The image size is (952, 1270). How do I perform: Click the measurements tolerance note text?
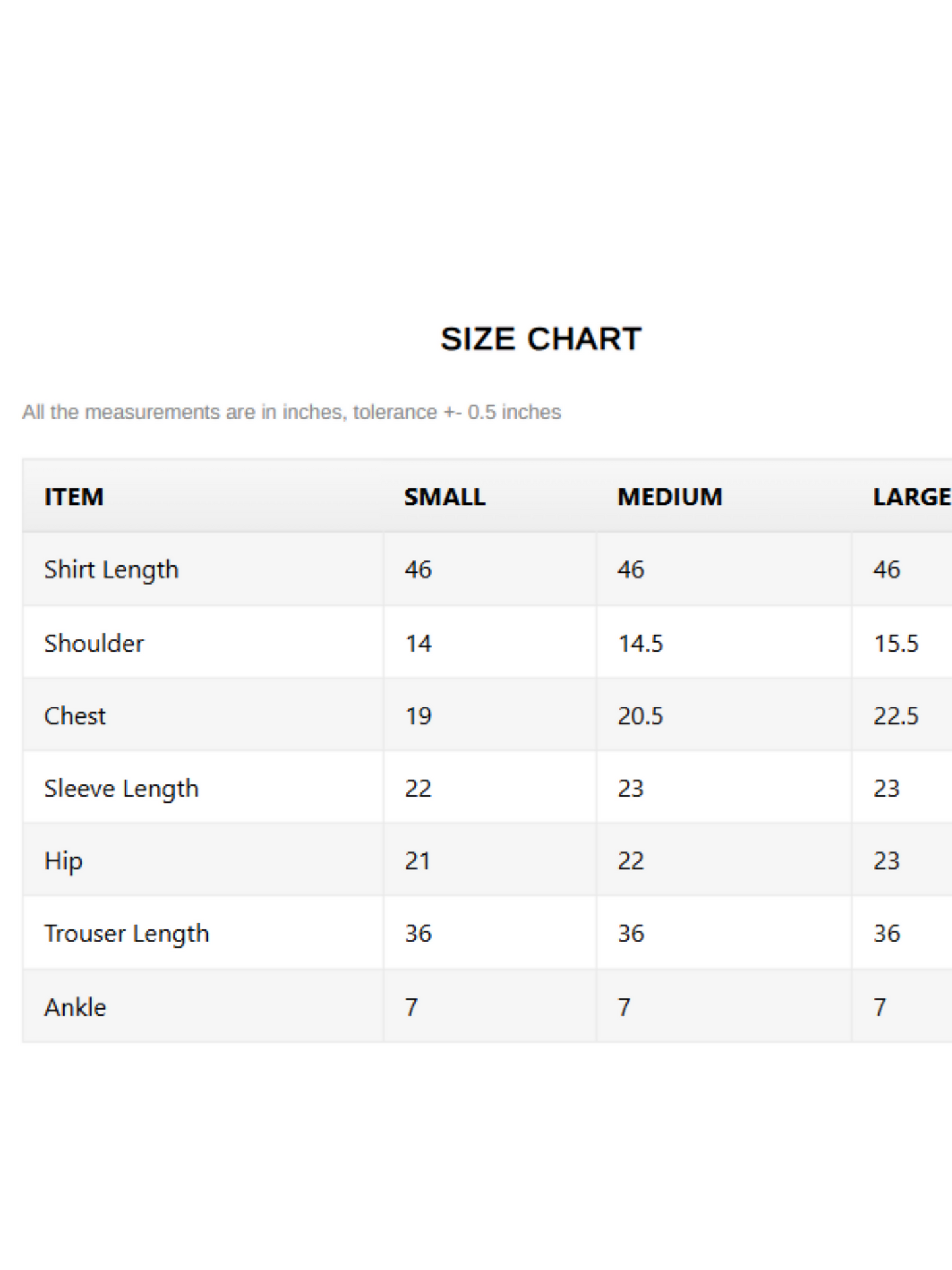click(292, 412)
